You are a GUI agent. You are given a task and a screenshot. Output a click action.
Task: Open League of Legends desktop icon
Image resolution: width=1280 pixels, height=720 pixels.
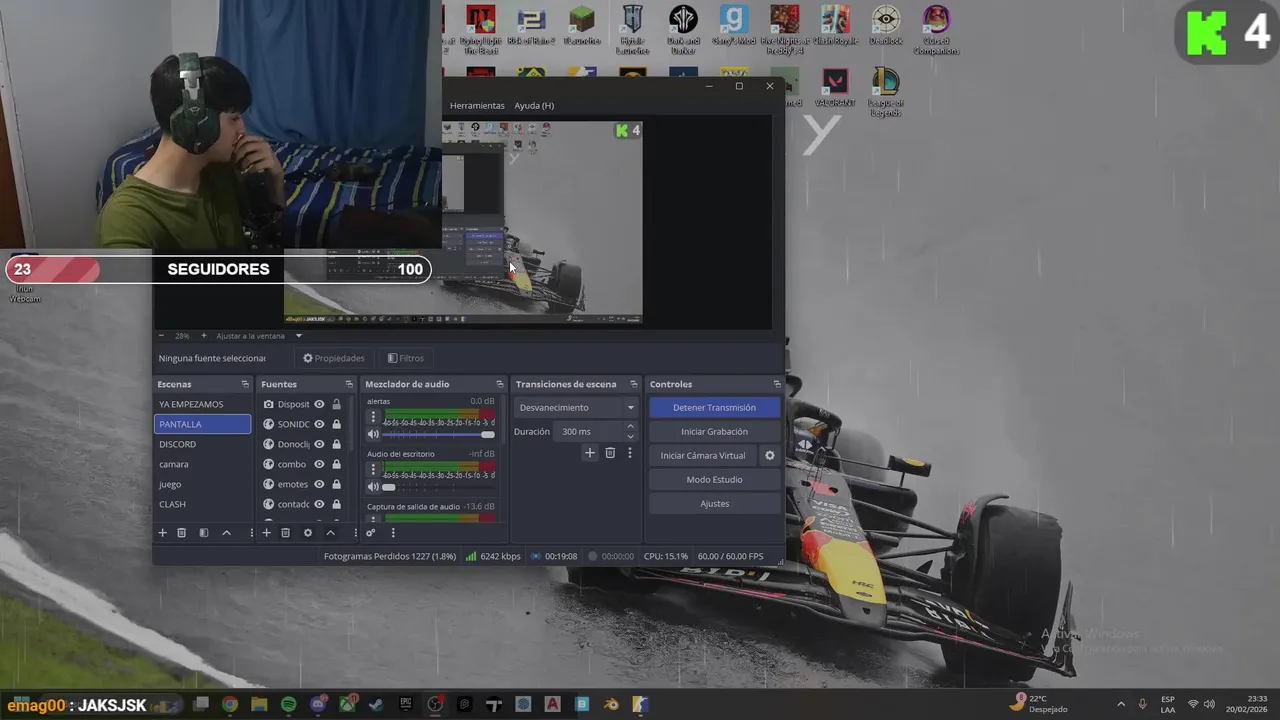[x=885, y=92]
